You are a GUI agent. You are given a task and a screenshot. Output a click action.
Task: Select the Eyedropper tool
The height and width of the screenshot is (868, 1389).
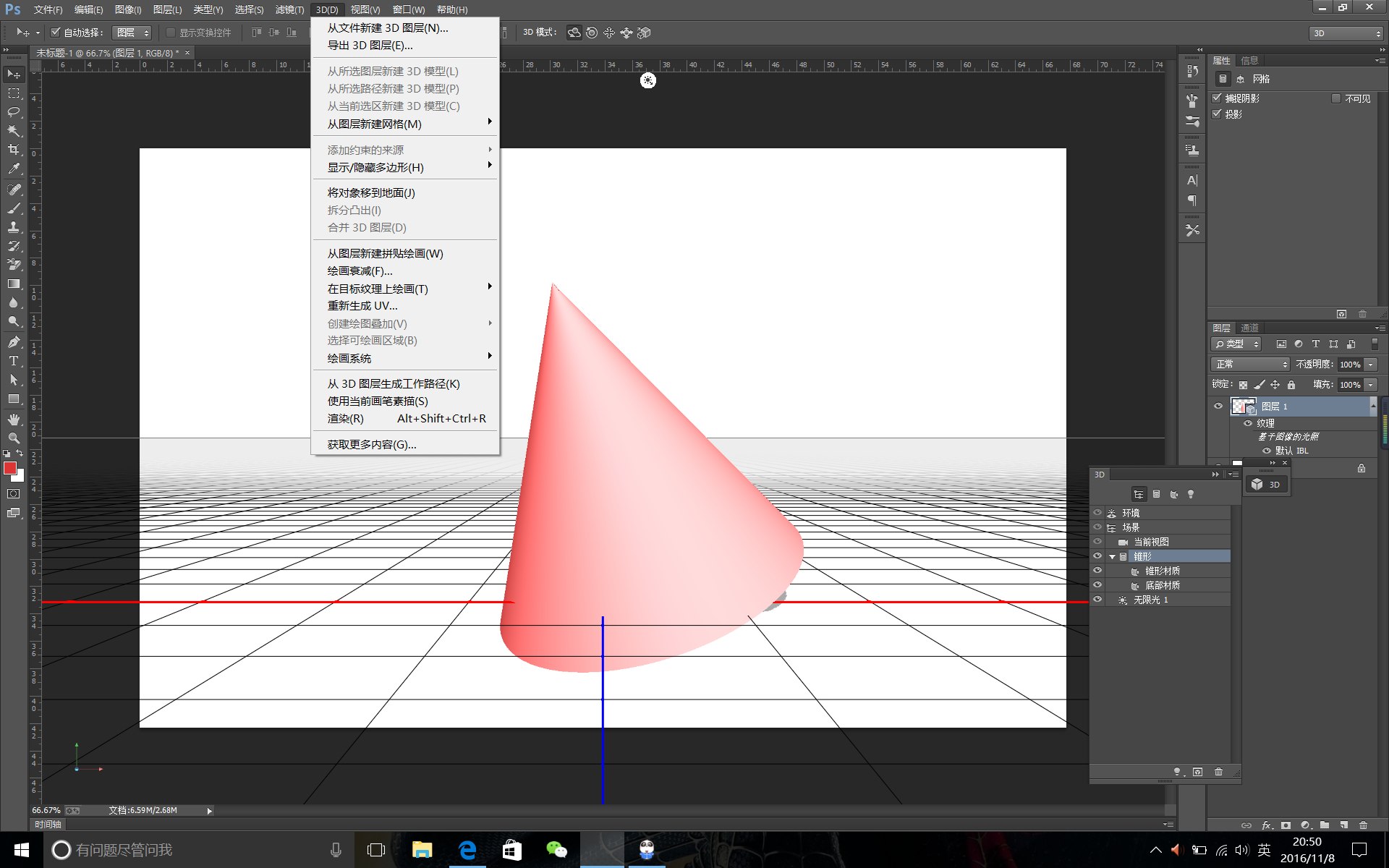(x=14, y=169)
